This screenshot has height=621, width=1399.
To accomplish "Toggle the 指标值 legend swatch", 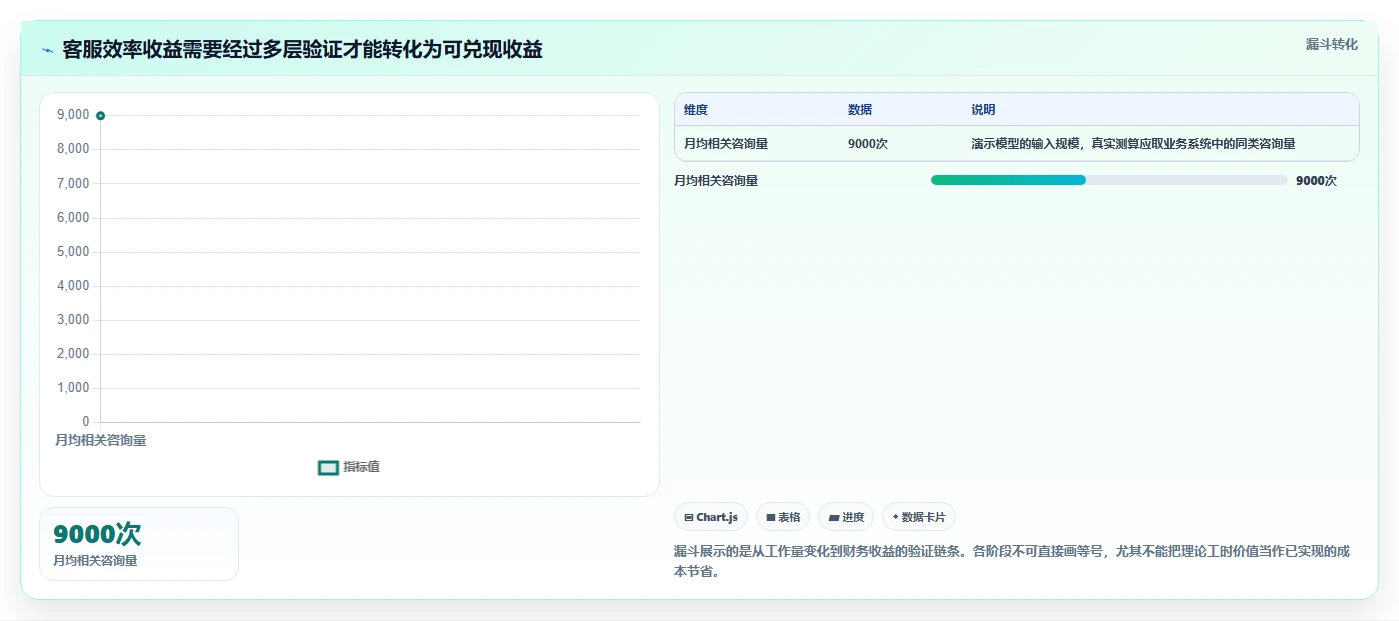I will pyautogui.click(x=328, y=467).
